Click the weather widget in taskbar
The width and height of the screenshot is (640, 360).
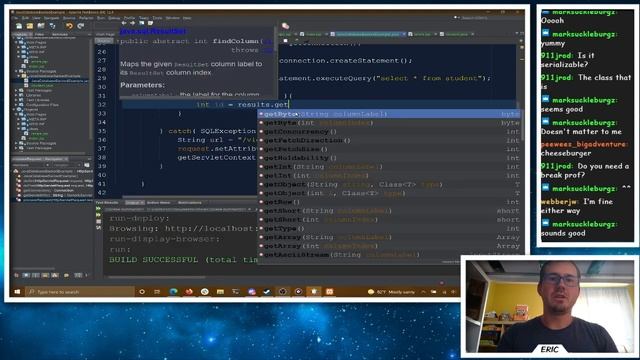391,292
